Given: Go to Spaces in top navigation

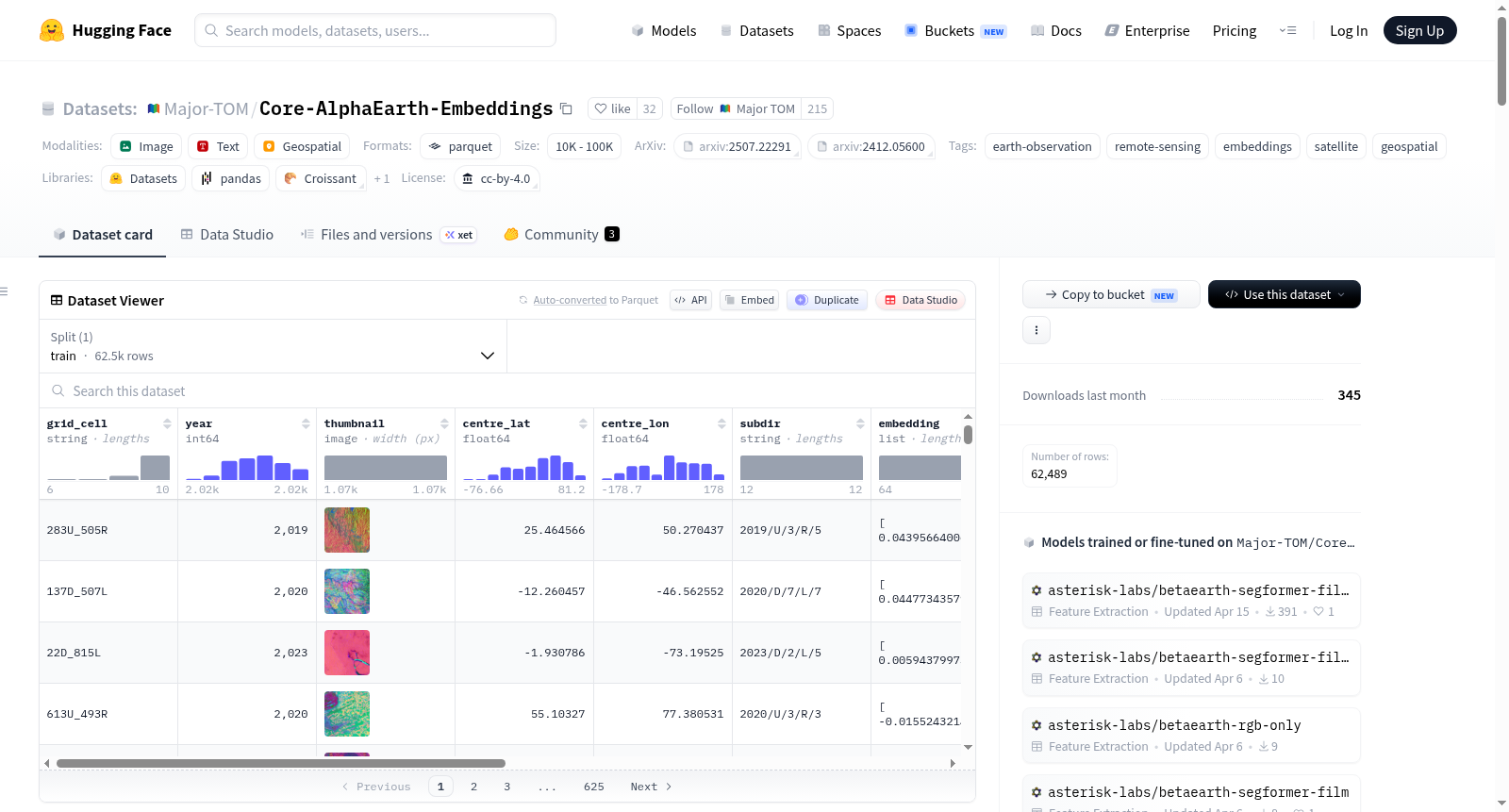Looking at the screenshot, I should [x=850, y=31].
